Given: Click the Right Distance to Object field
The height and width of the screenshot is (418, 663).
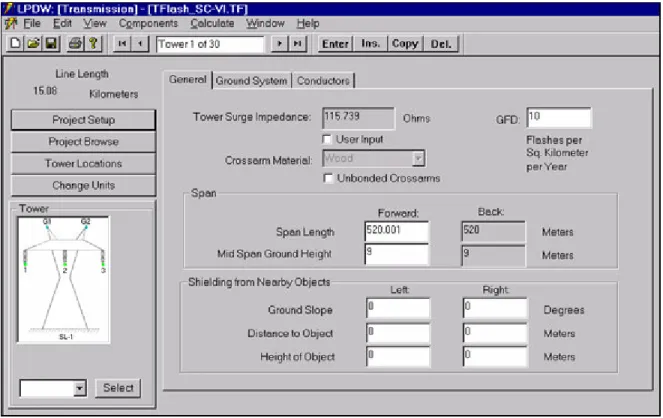Looking at the screenshot, I should (495, 333).
